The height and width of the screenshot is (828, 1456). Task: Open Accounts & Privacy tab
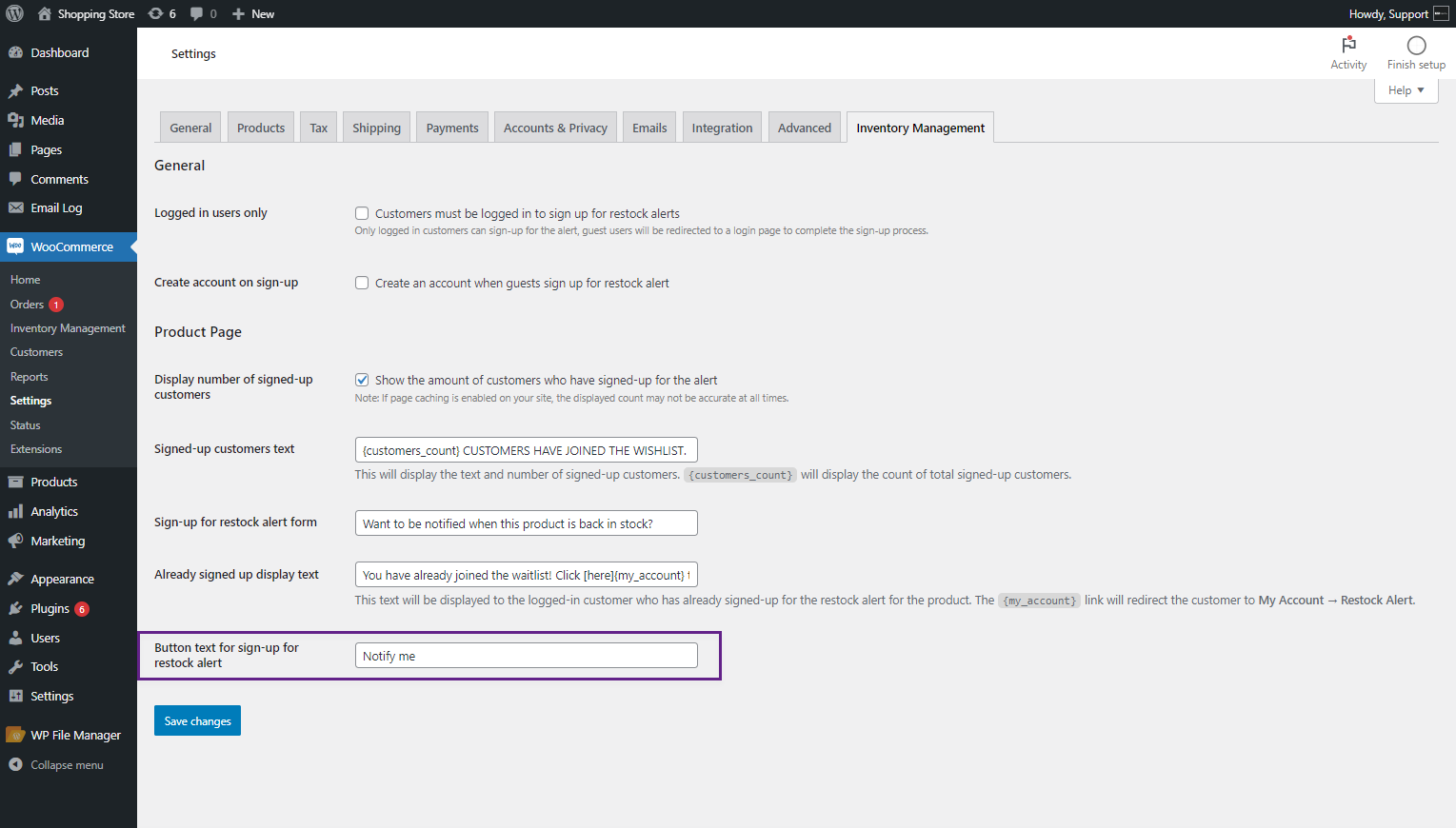555,128
